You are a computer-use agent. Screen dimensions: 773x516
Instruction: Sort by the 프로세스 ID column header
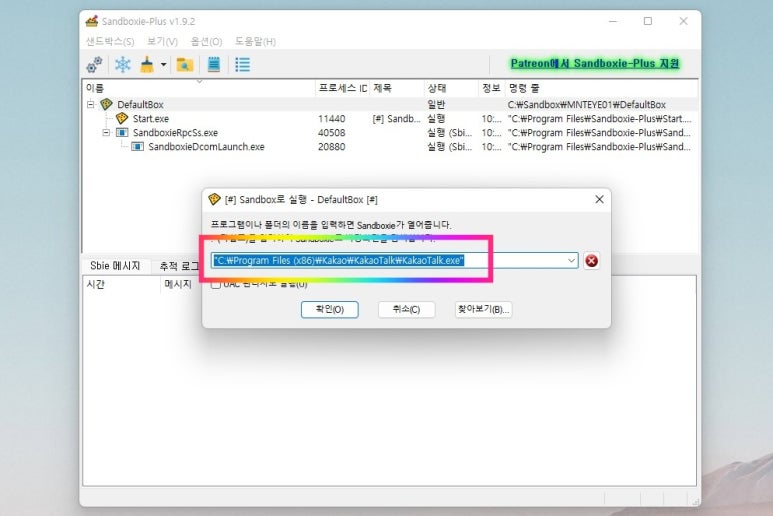(x=343, y=88)
